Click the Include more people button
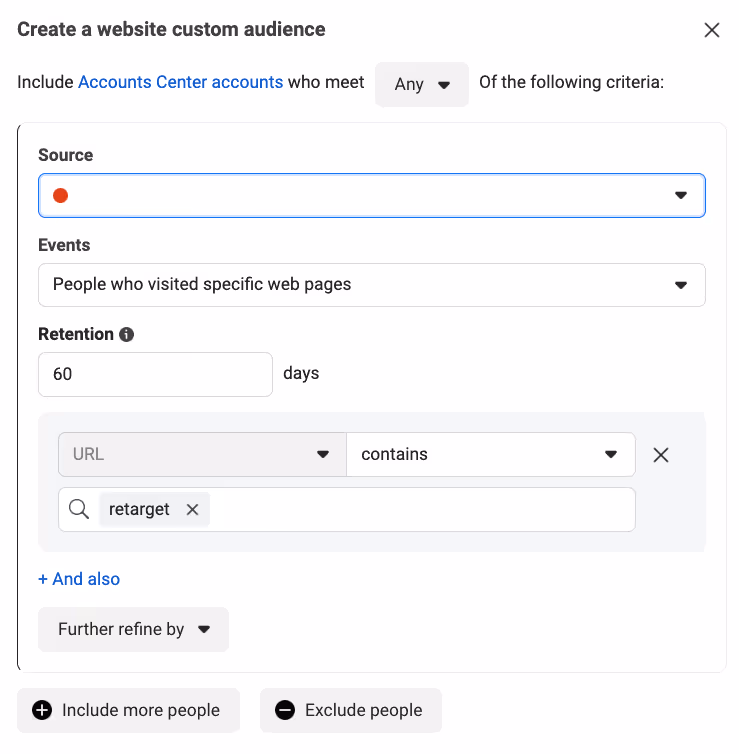Image resolution: width=739 pixels, height=754 pixels. pyautogui.click(x=128, y=710)
